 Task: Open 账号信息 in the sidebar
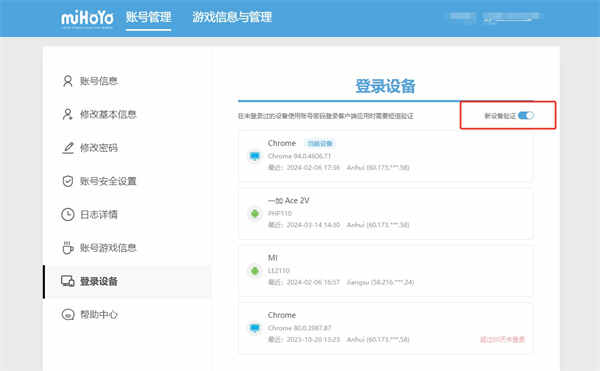click(99, 81)
